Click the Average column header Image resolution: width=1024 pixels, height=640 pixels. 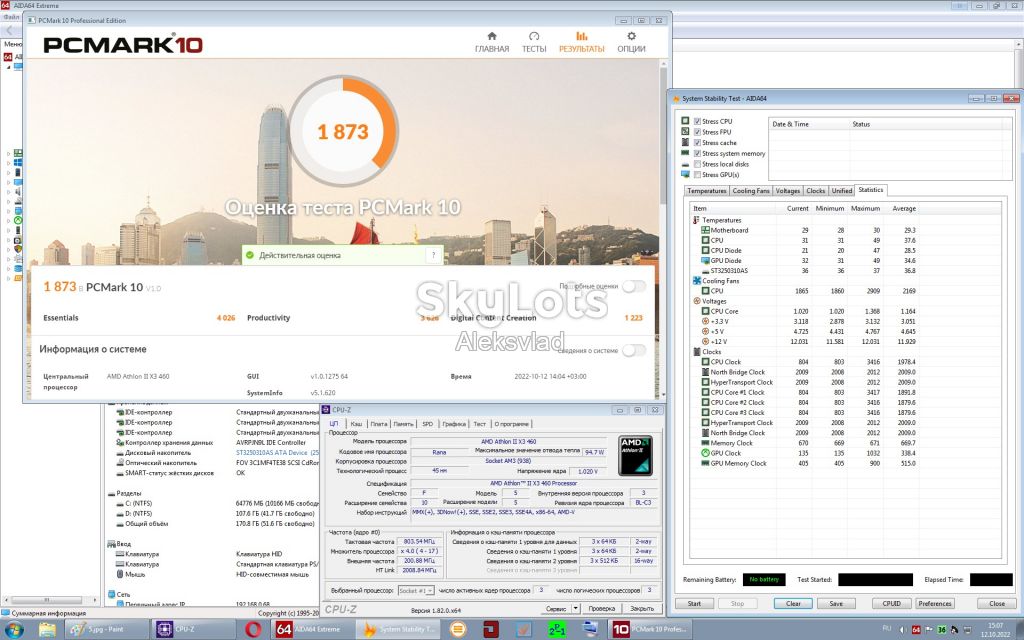[x=904, y=208]
